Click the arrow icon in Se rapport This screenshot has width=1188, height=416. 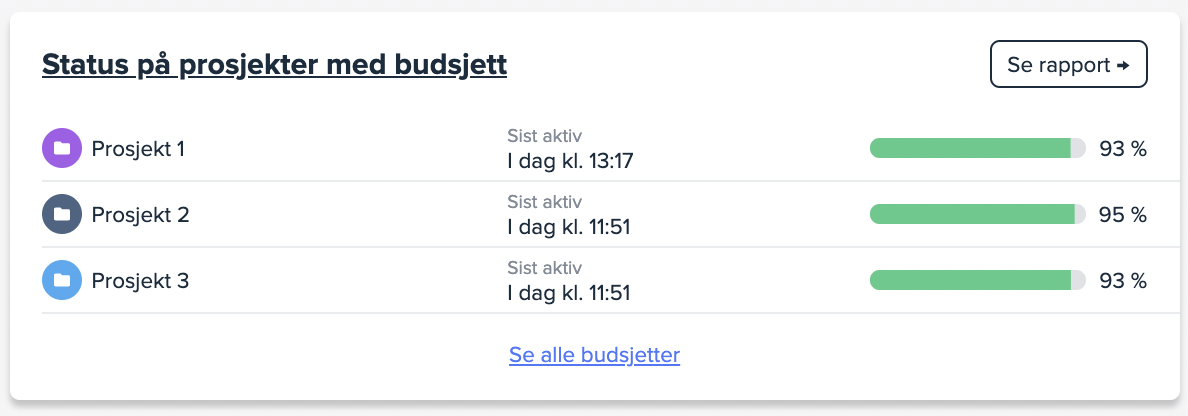[x=1123, y=66]
